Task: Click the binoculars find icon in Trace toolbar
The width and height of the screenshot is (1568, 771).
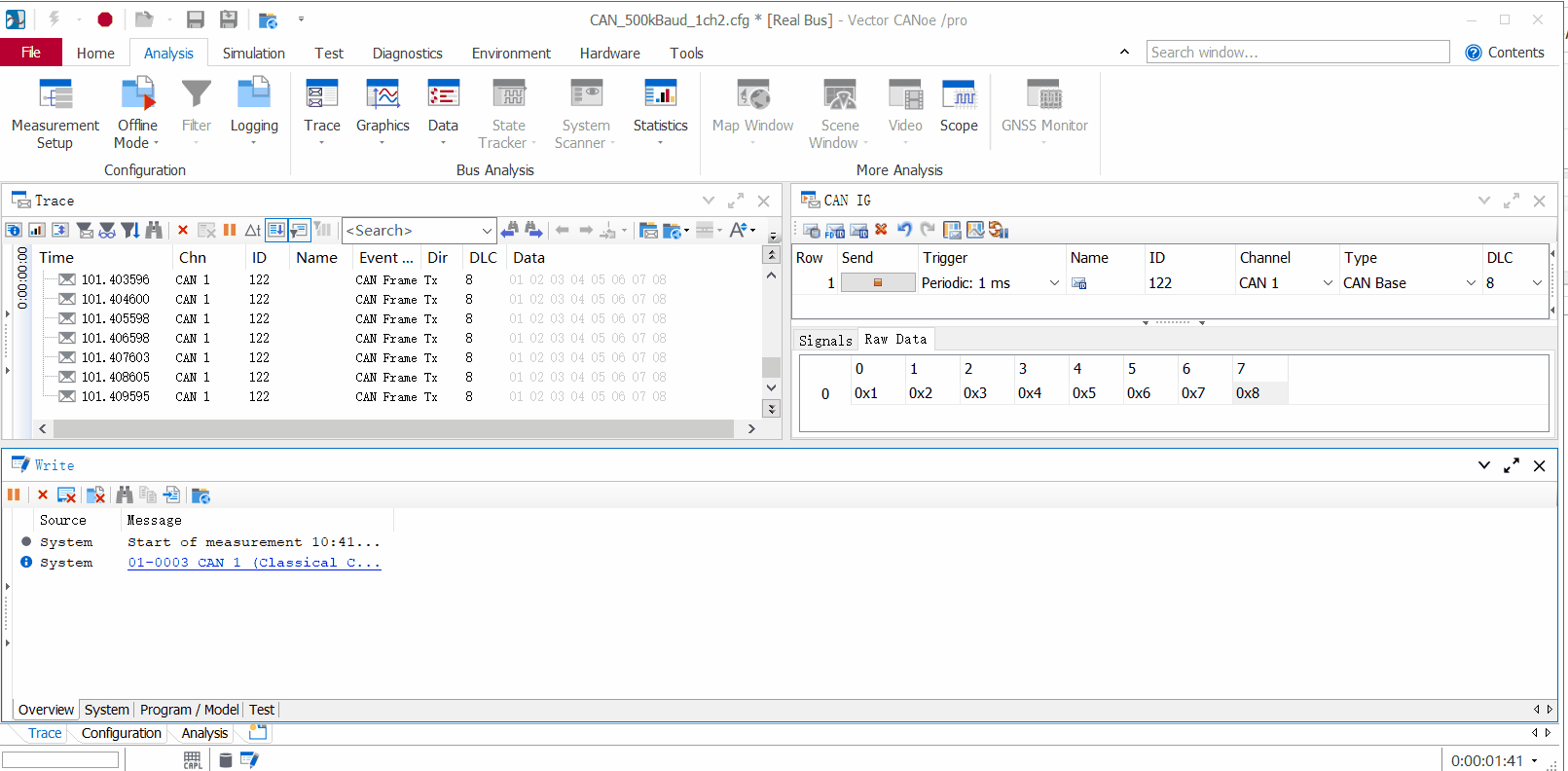Action: coord(154,231)
